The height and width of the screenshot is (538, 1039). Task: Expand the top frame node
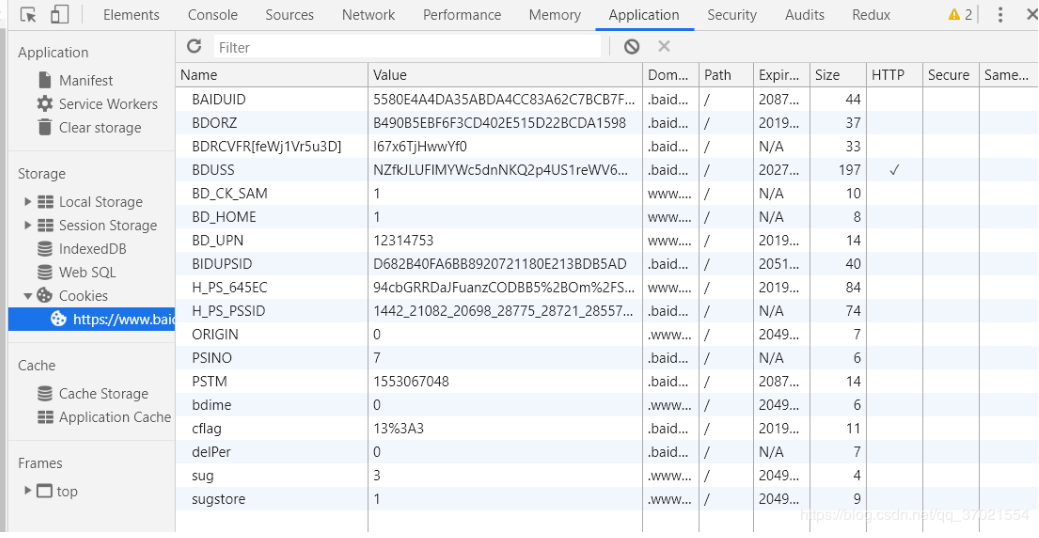pos(28,491)
